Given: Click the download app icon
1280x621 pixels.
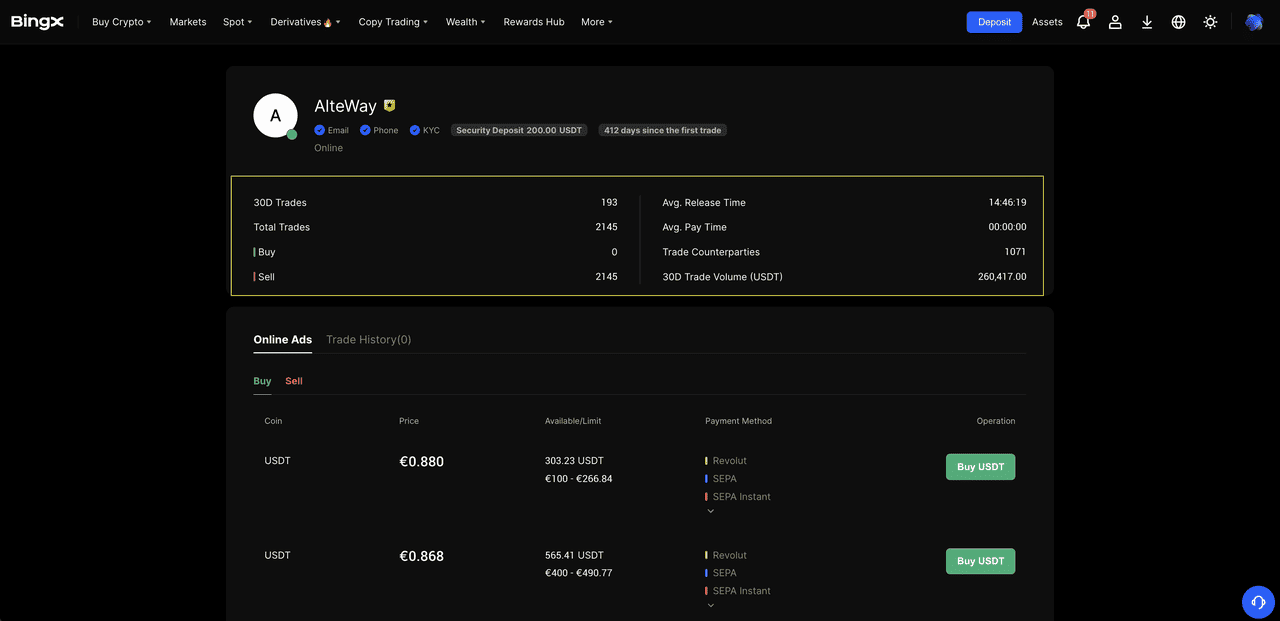Looking at the screenshot, I should point(1147,22).
